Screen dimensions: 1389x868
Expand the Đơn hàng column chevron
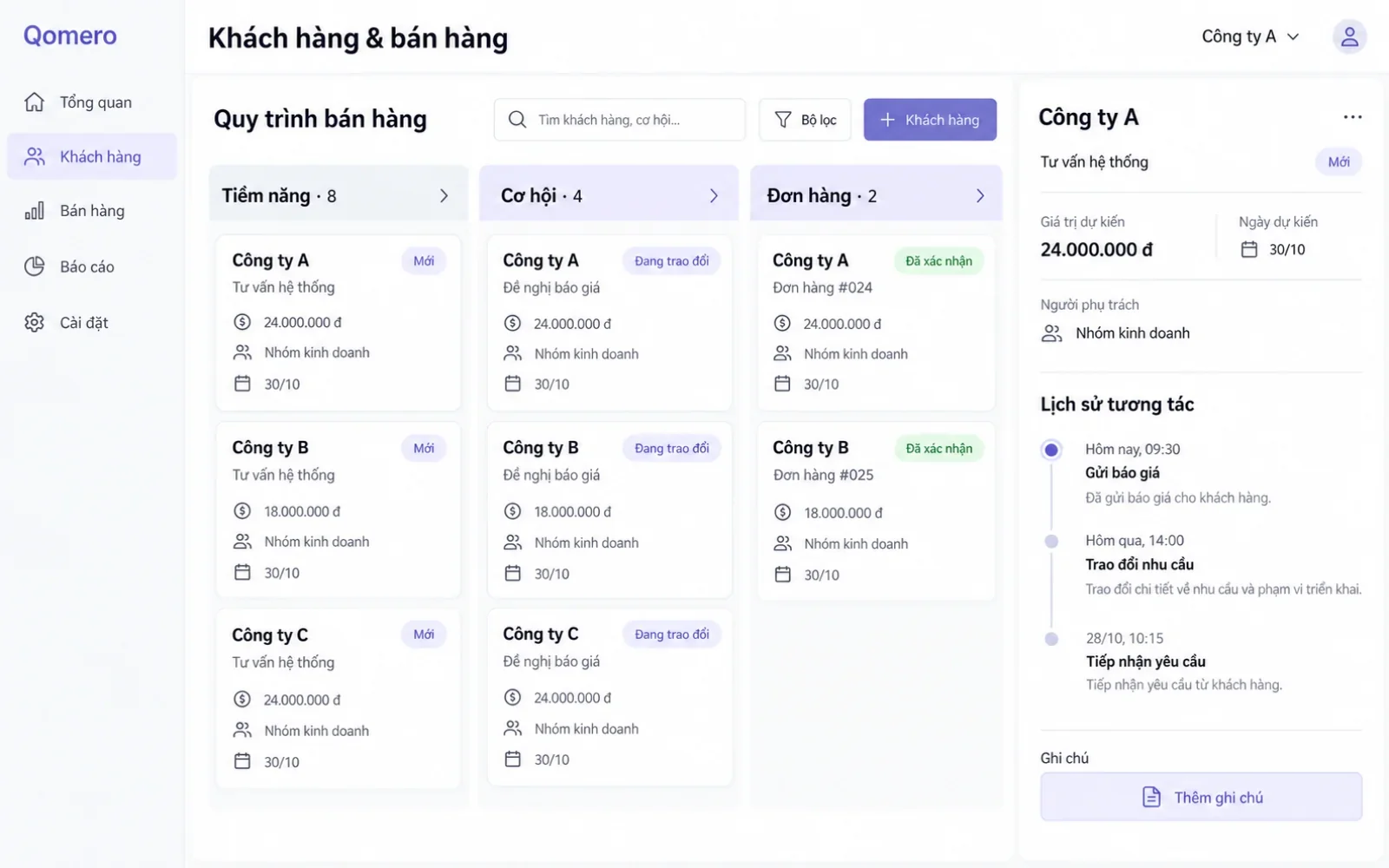[x=980, y=196]
